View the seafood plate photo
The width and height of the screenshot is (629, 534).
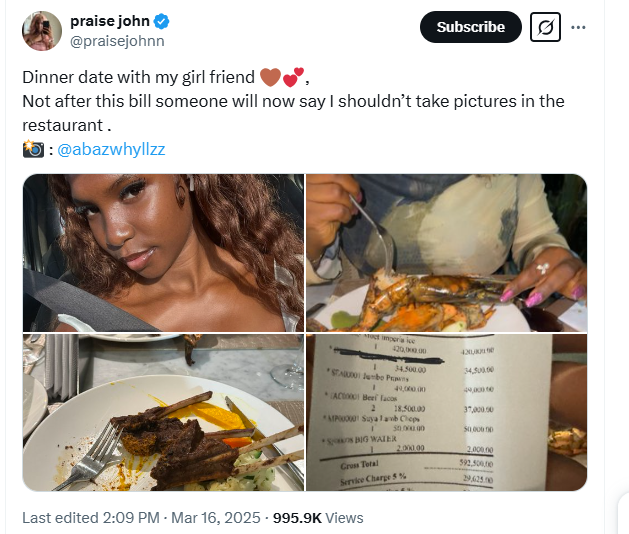(446, 252)
